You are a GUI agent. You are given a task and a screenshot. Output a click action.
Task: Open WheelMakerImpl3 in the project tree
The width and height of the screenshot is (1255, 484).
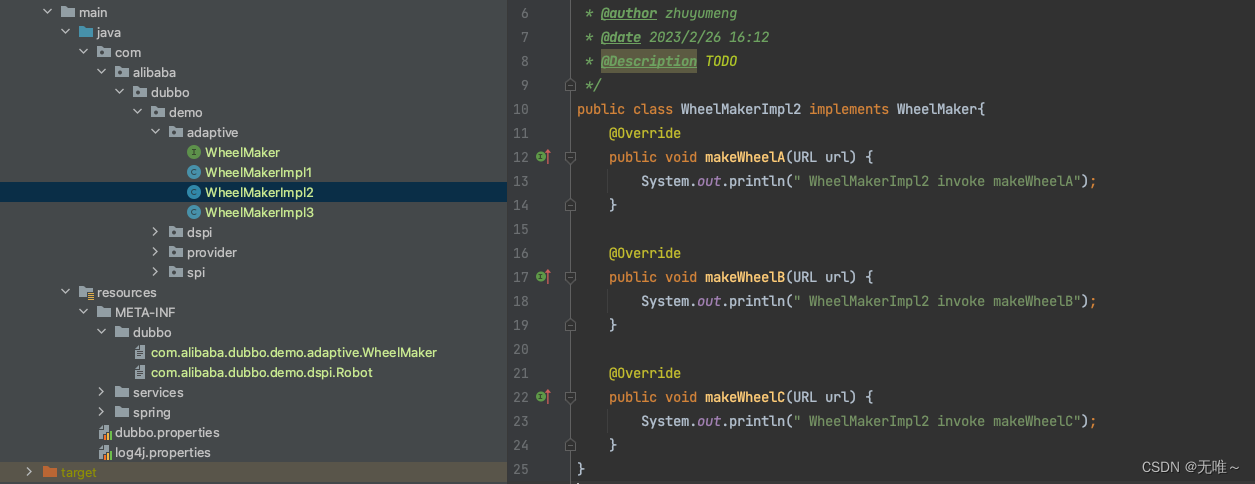pos(259,212)
